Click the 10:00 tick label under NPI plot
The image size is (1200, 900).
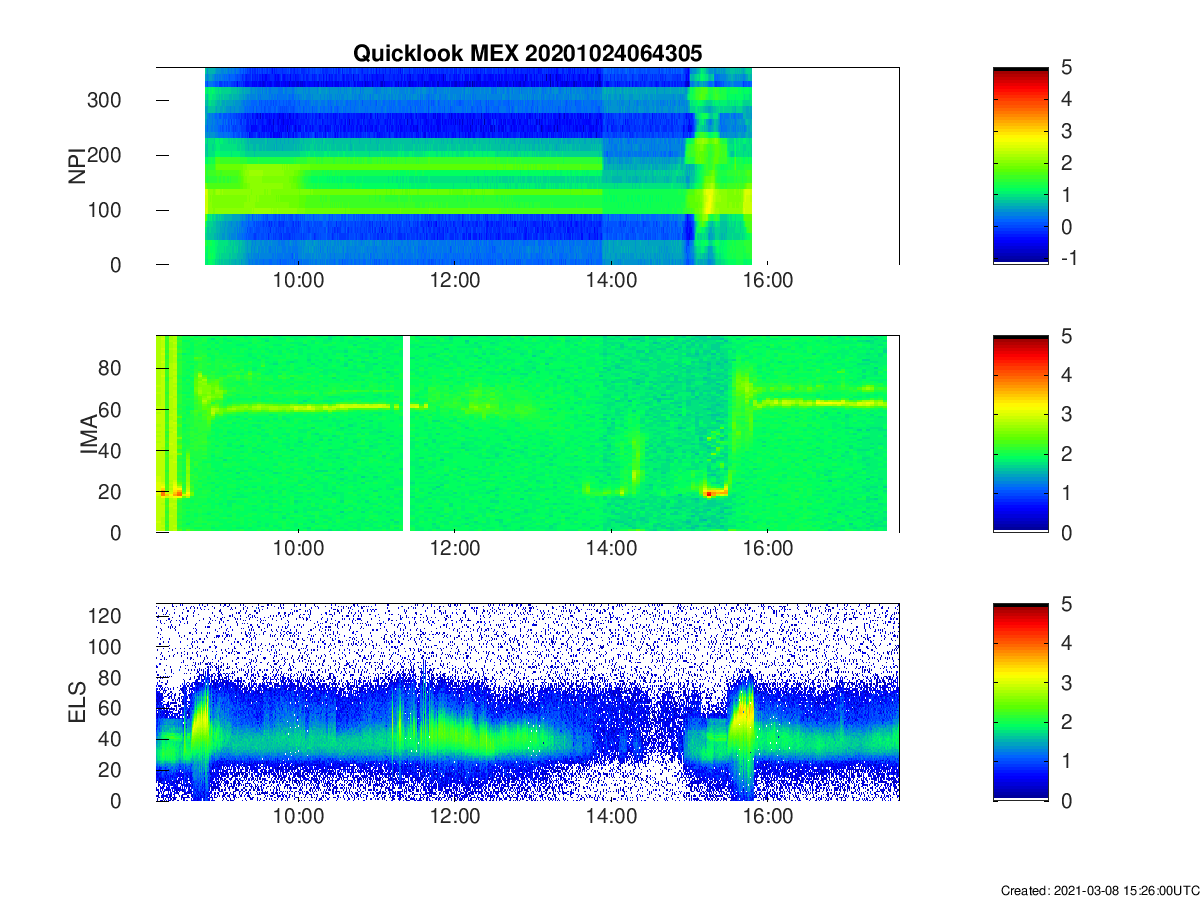coord(298,282)
